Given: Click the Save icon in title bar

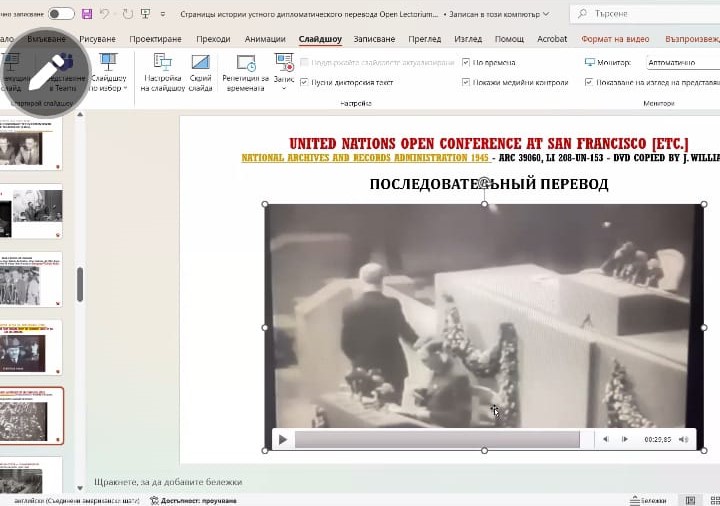Looking at the screenshot, I should click(86, 14).
